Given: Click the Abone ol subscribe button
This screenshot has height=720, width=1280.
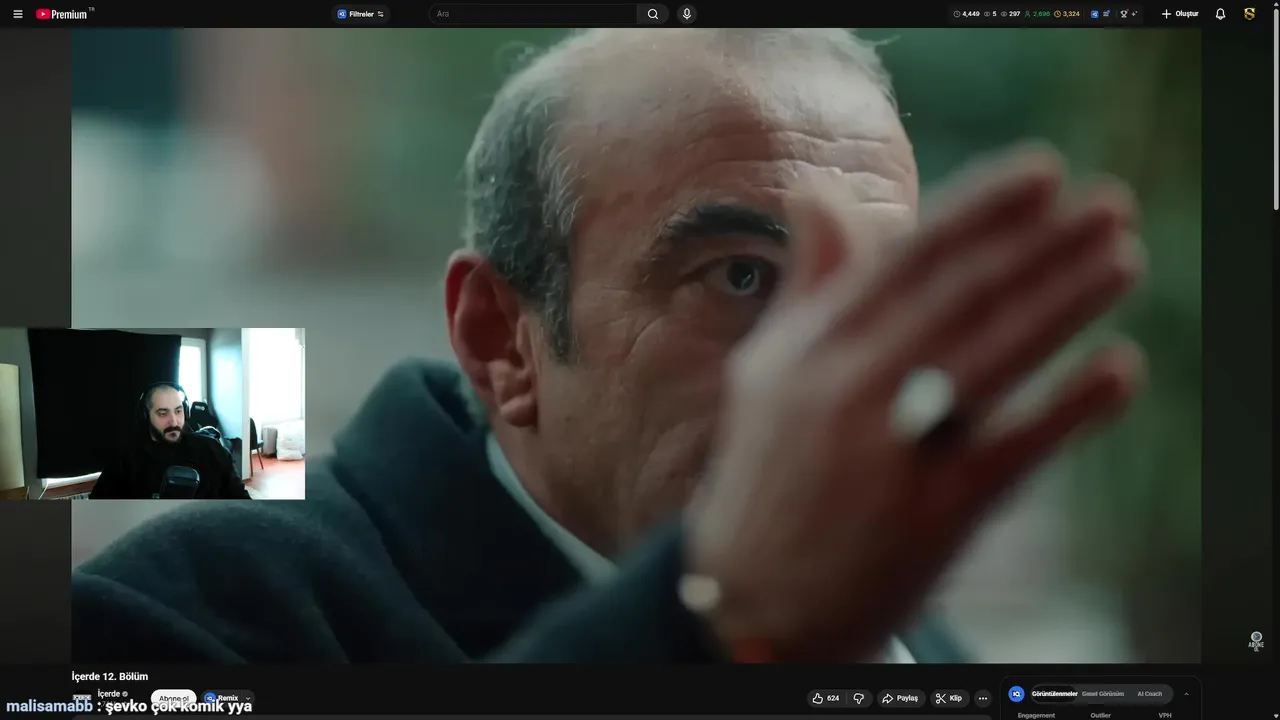Looking at the screenshot, I should 173,699.
